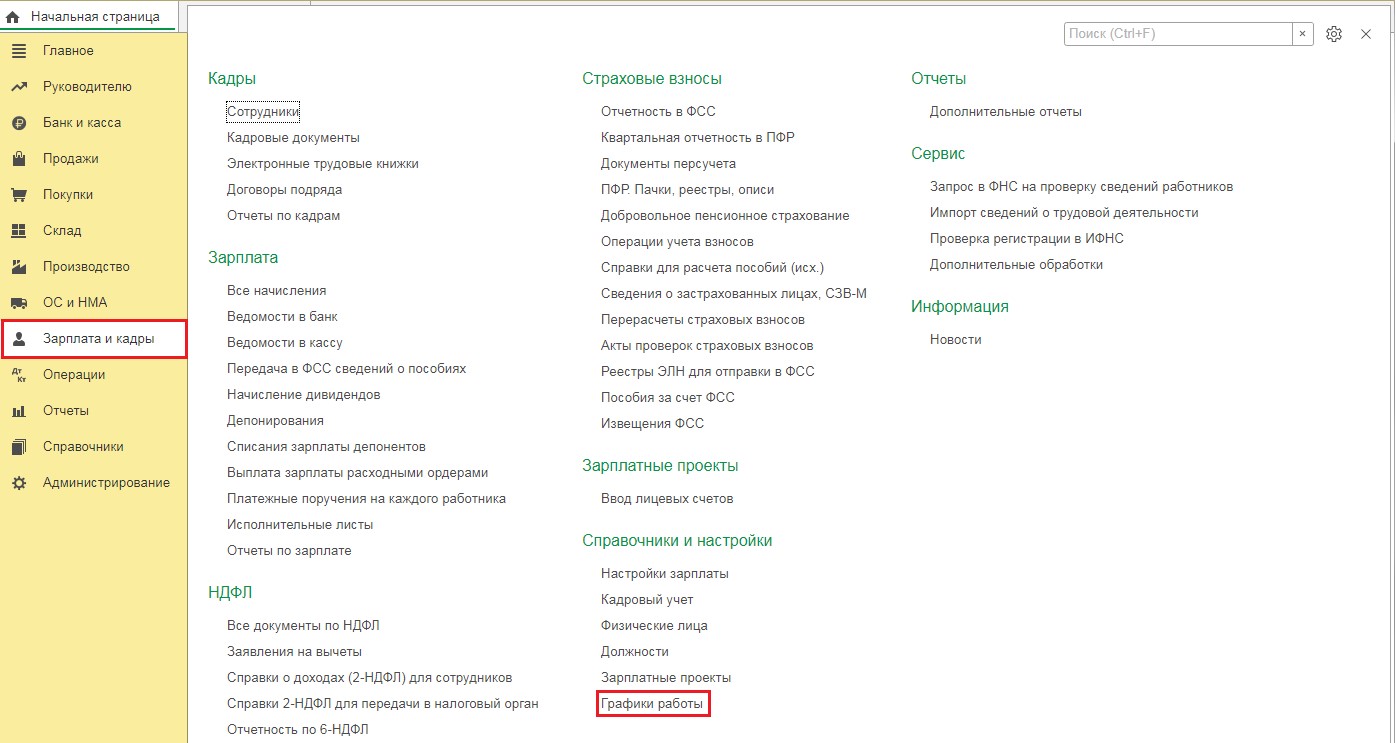
Task: Clear the search field with the x button
Action: point(1302,34)
